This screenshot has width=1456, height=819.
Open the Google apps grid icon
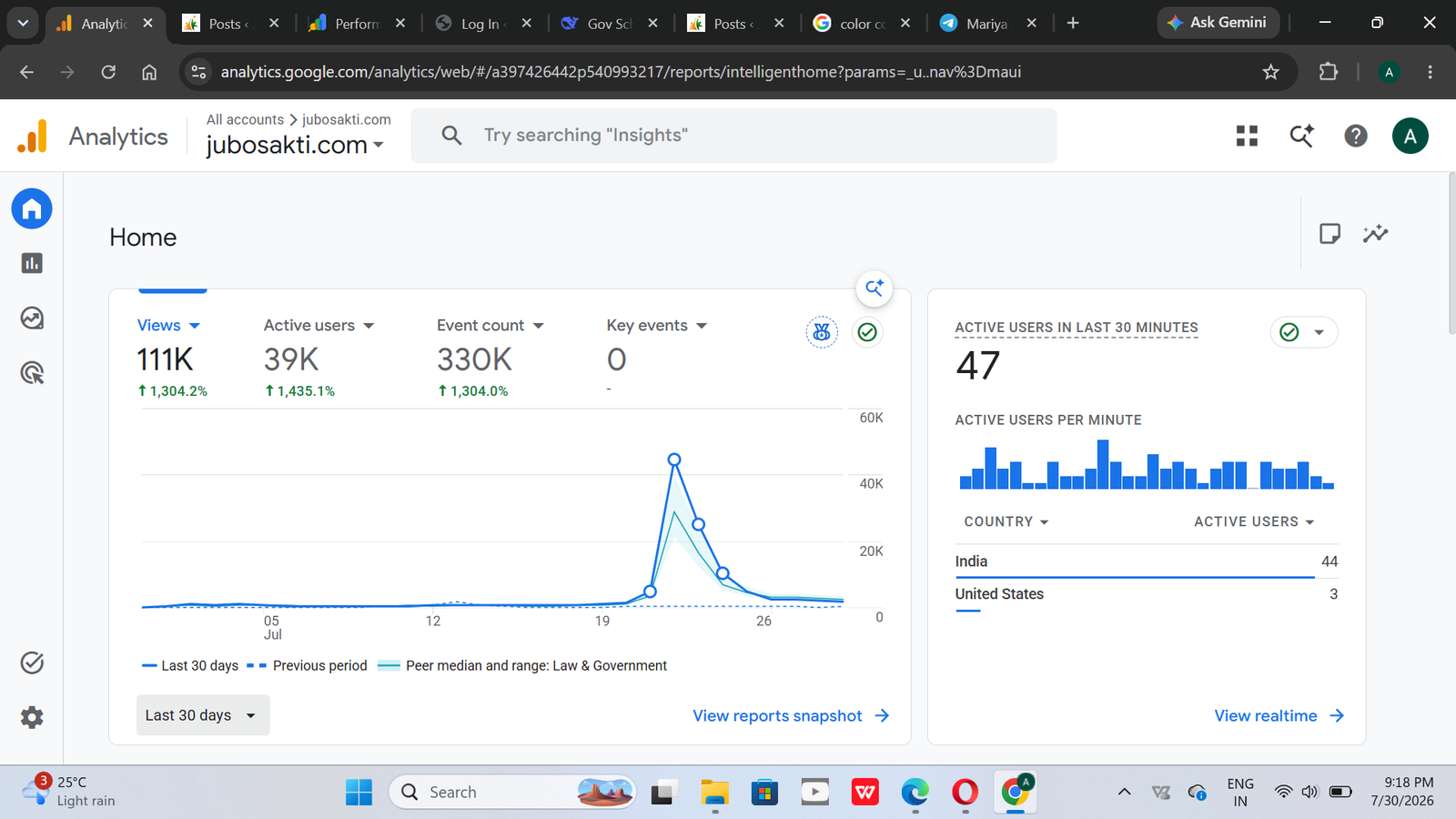tap(1247, 136)
